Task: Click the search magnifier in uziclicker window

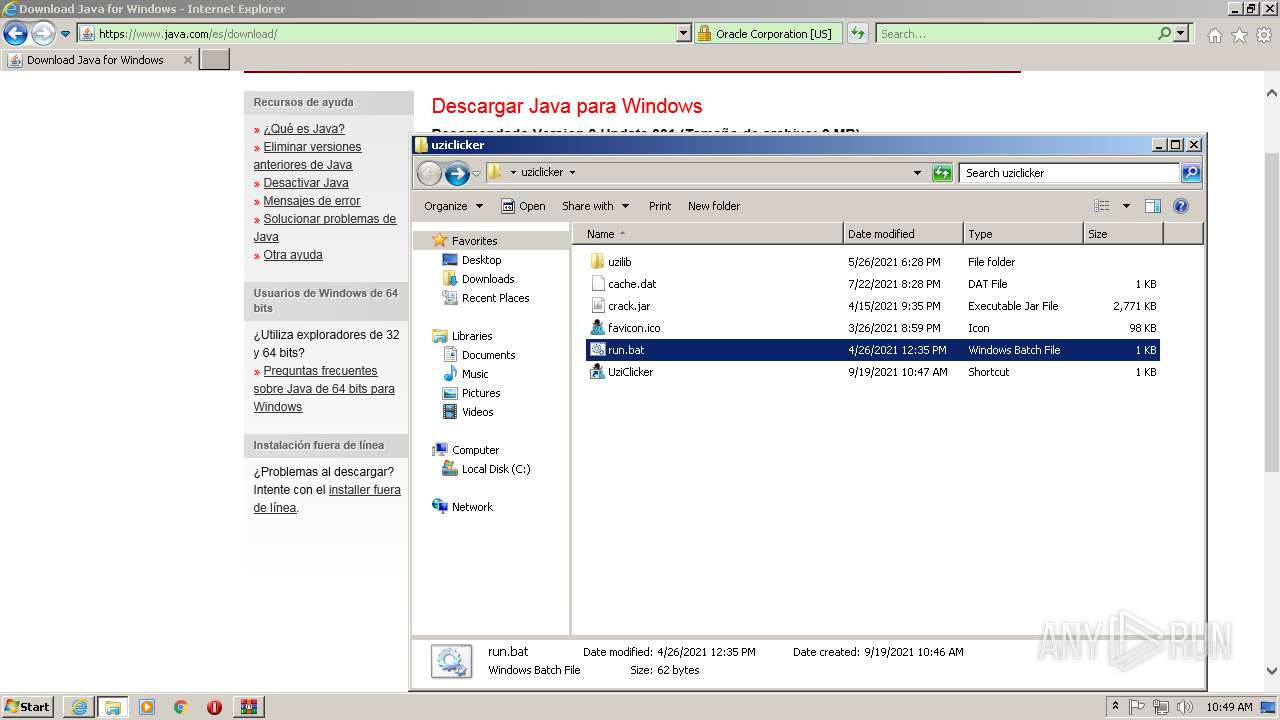Action: (x=1191, y=173)
